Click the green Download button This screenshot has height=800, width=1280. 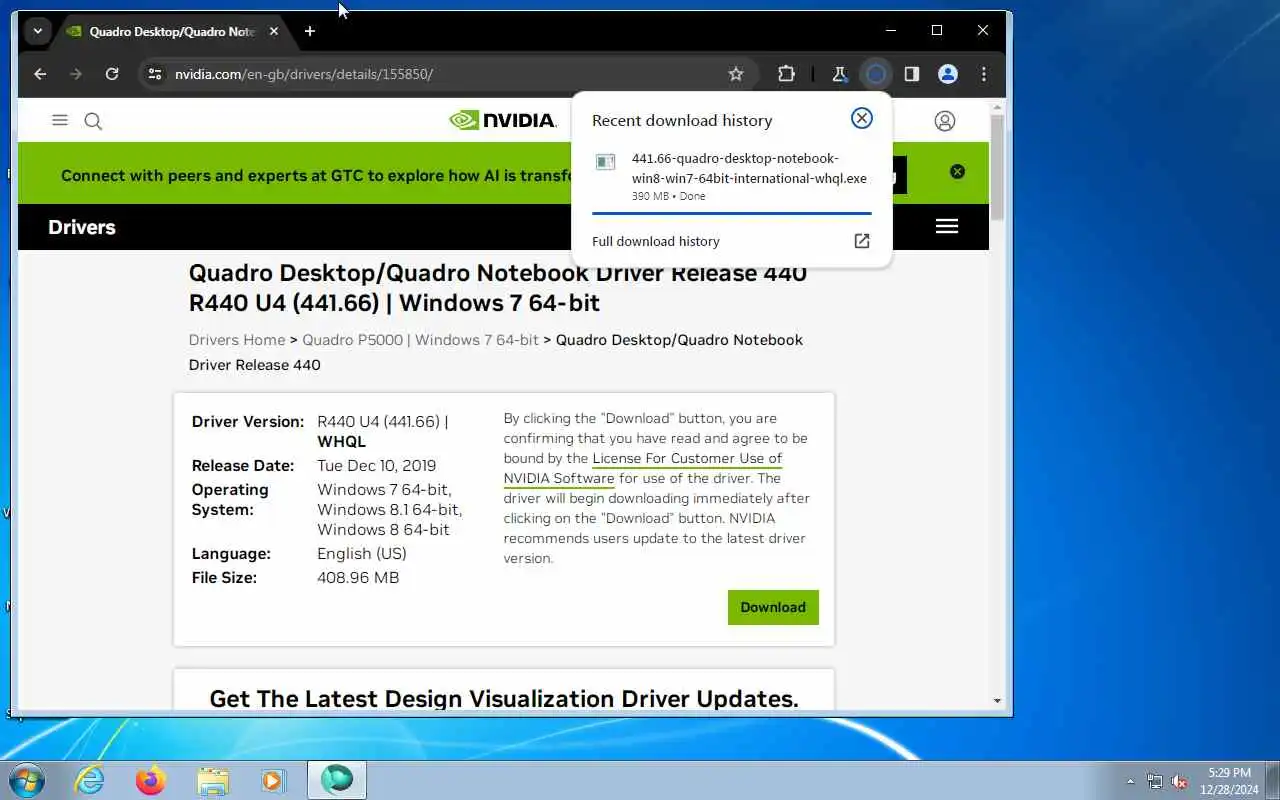773,607
